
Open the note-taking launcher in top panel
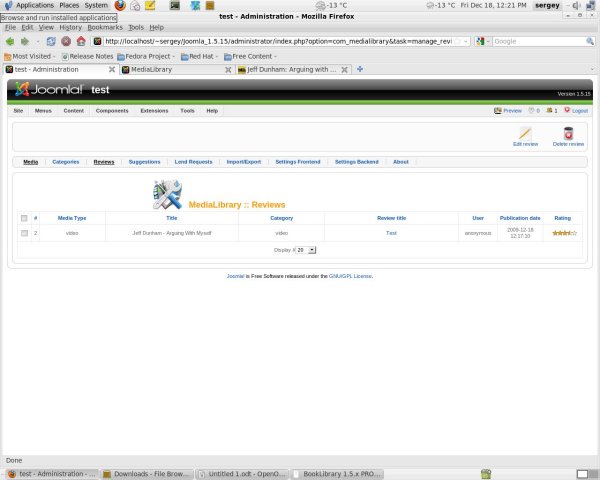tap(150, 5)
